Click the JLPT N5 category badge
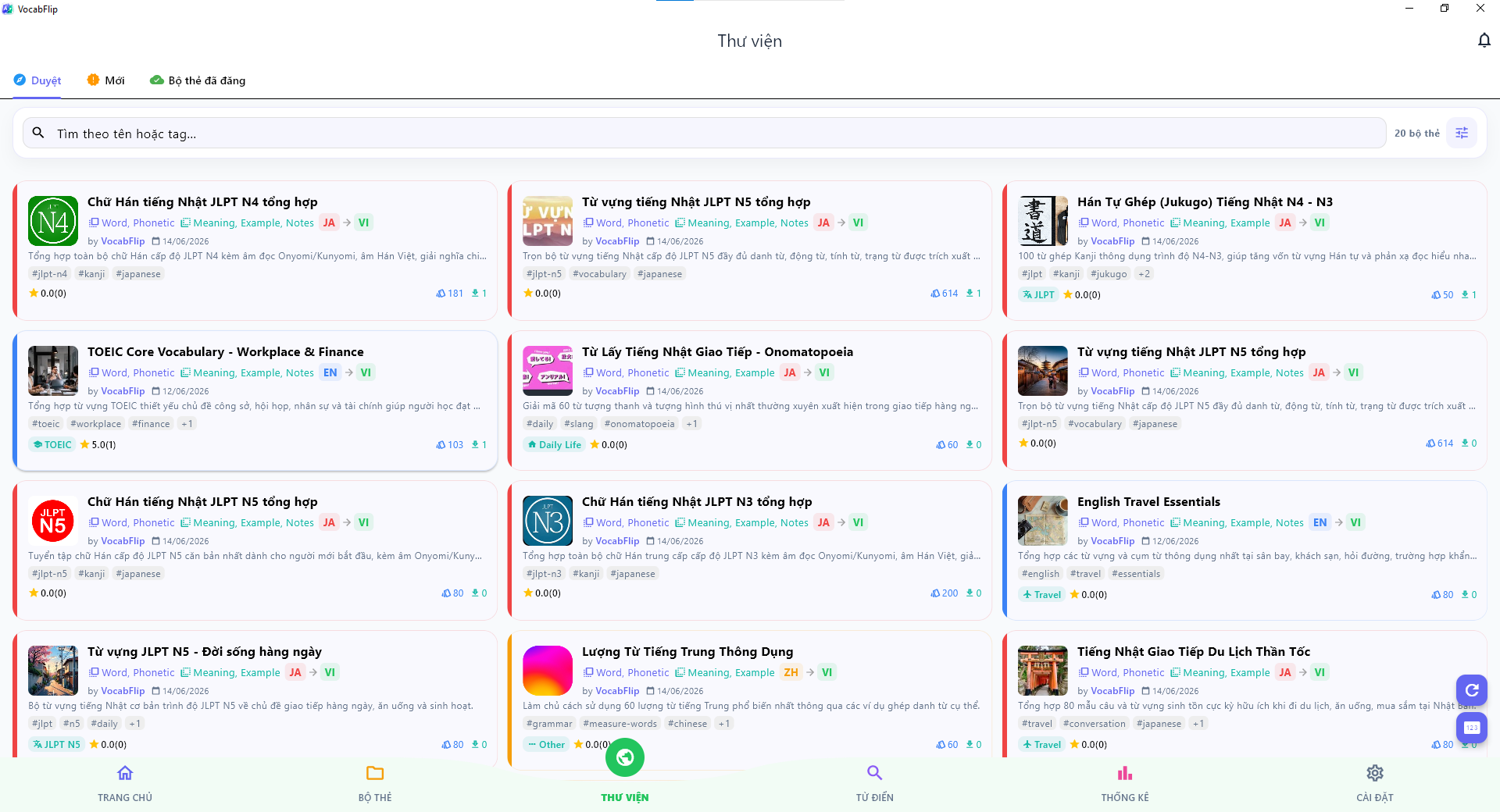Screen dimensions: 1500x812 tap(56, 745)
